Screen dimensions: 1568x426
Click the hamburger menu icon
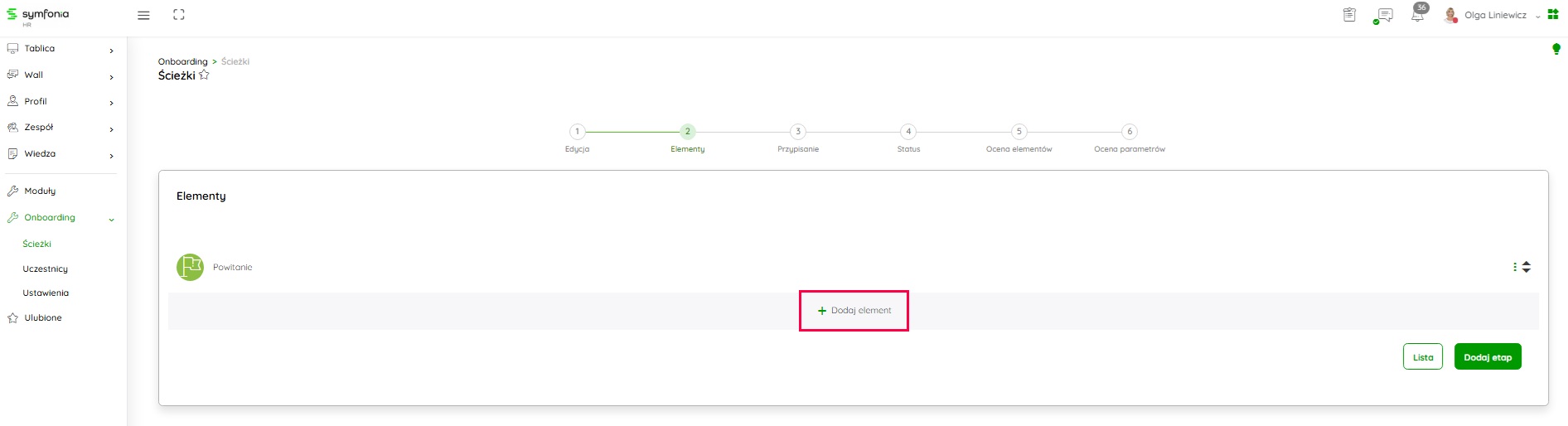(x=143, y=15)
